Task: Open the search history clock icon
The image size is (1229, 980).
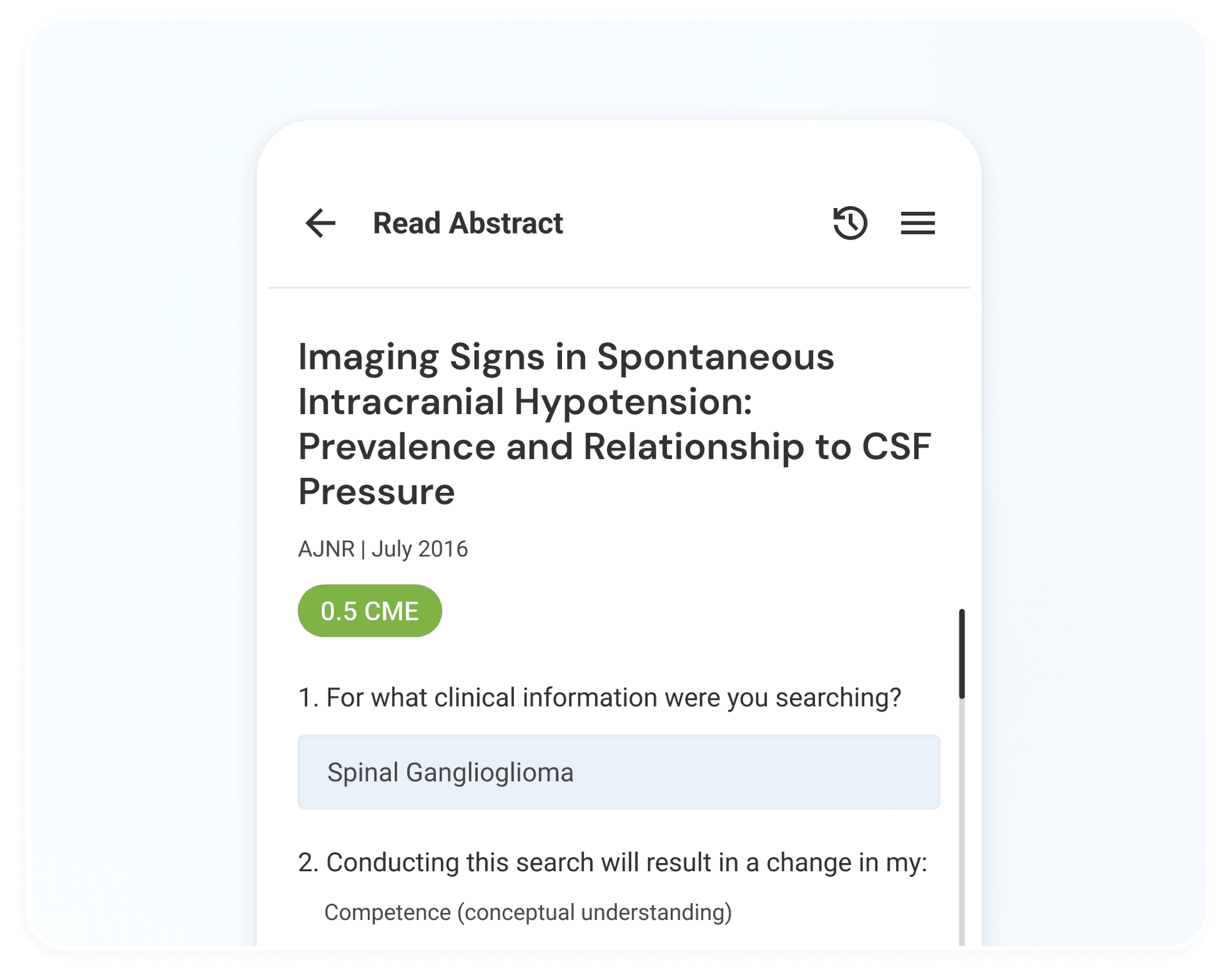Action: pyautogui.click(x=849, y=223)
